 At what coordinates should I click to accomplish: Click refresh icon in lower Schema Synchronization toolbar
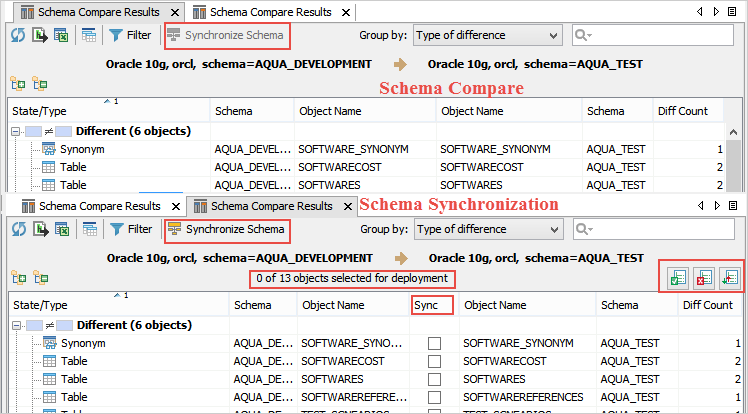click(16, 230)
